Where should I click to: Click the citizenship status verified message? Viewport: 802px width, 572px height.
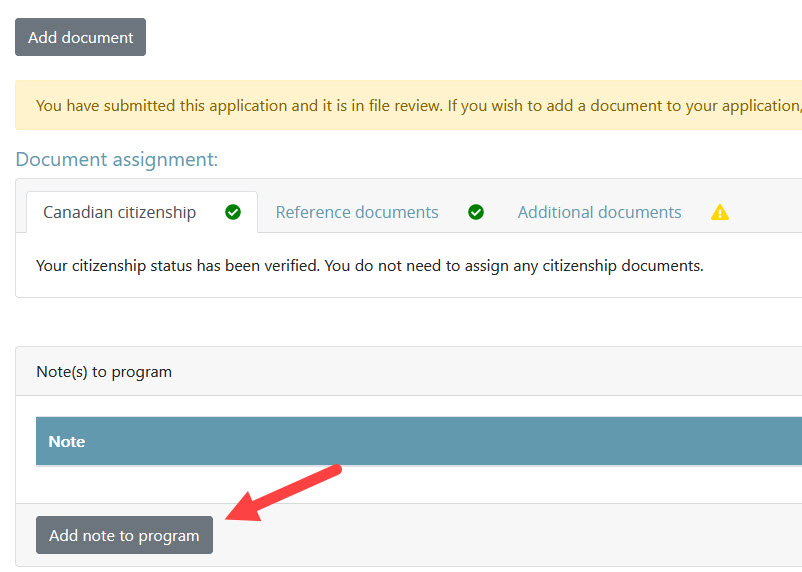coord(369,266)
